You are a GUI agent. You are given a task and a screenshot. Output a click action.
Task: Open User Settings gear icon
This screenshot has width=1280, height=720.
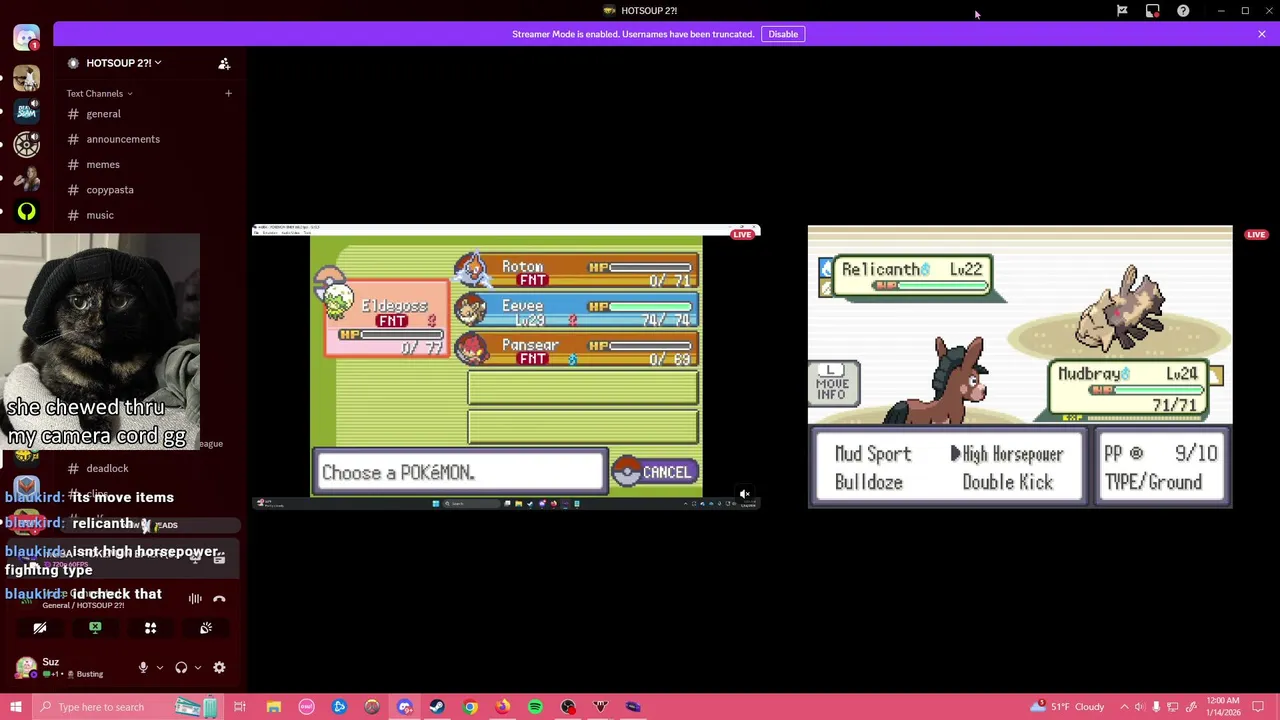tap(219, 667)
